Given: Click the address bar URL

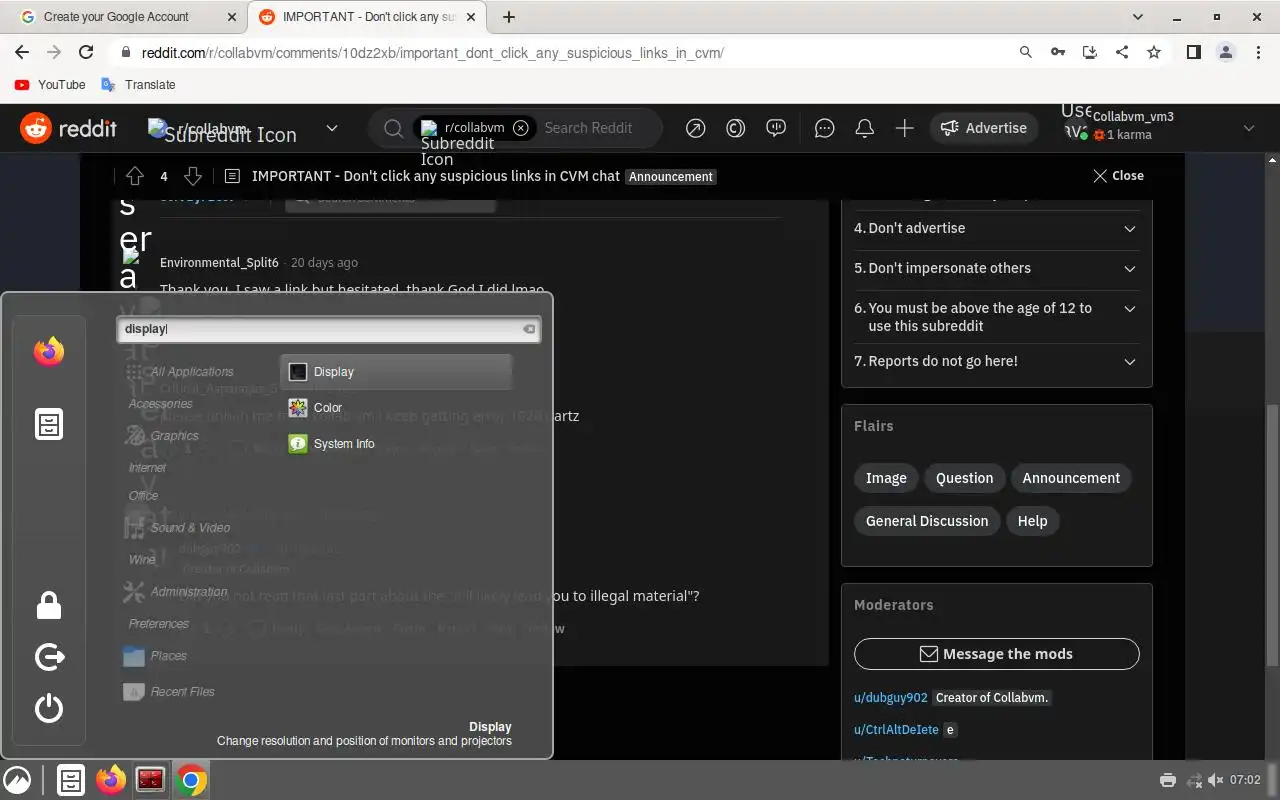Looking at the screenshot, I should (432, 53).
